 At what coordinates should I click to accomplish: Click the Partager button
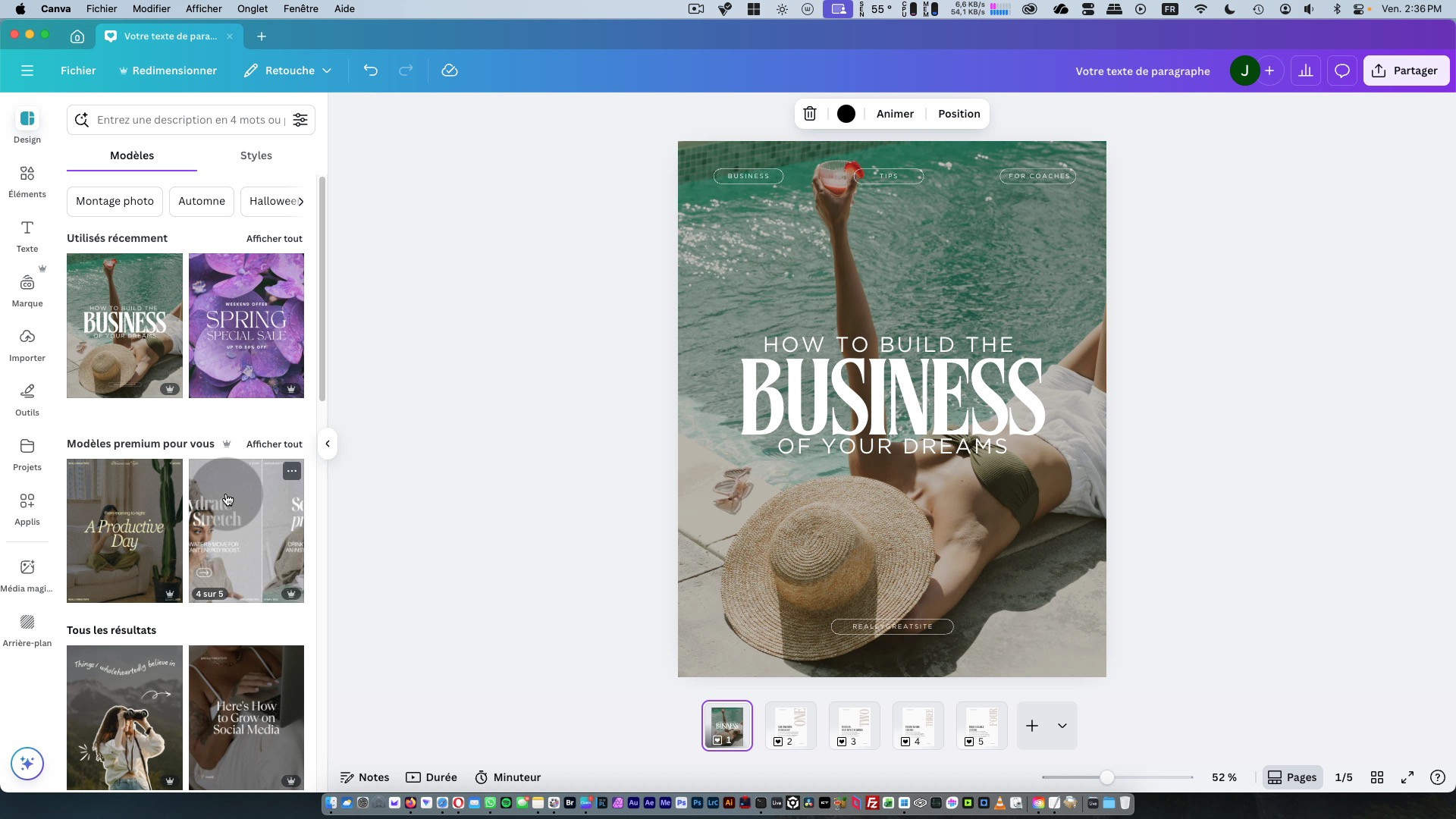1405,71
